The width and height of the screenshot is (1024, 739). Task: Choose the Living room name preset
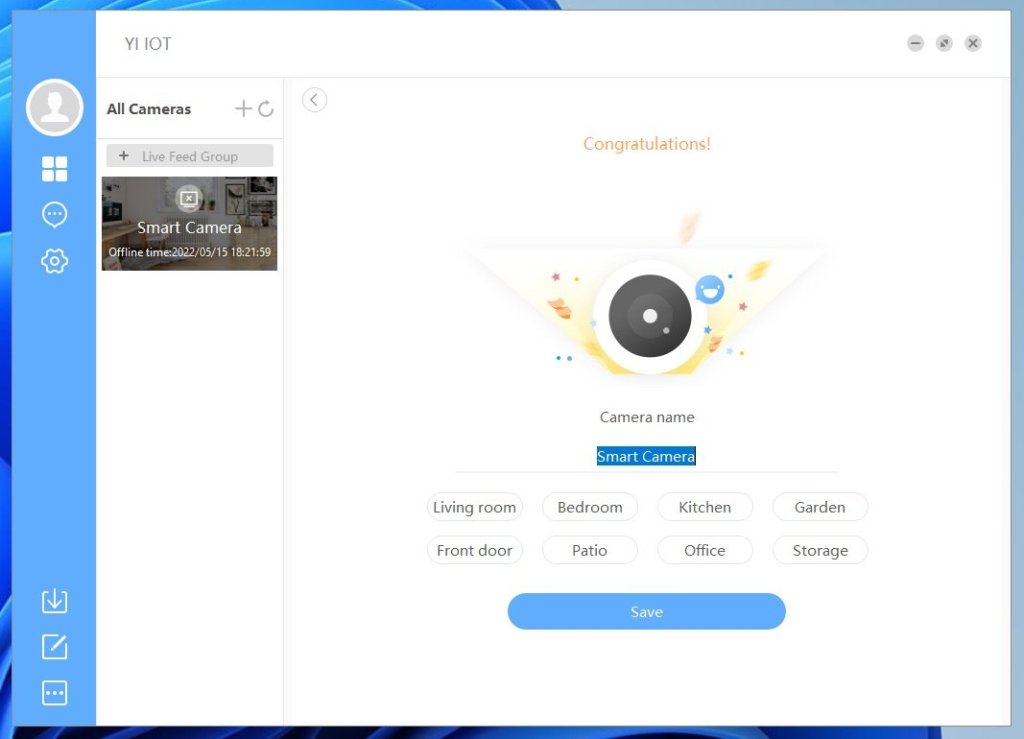click(474, 507)
